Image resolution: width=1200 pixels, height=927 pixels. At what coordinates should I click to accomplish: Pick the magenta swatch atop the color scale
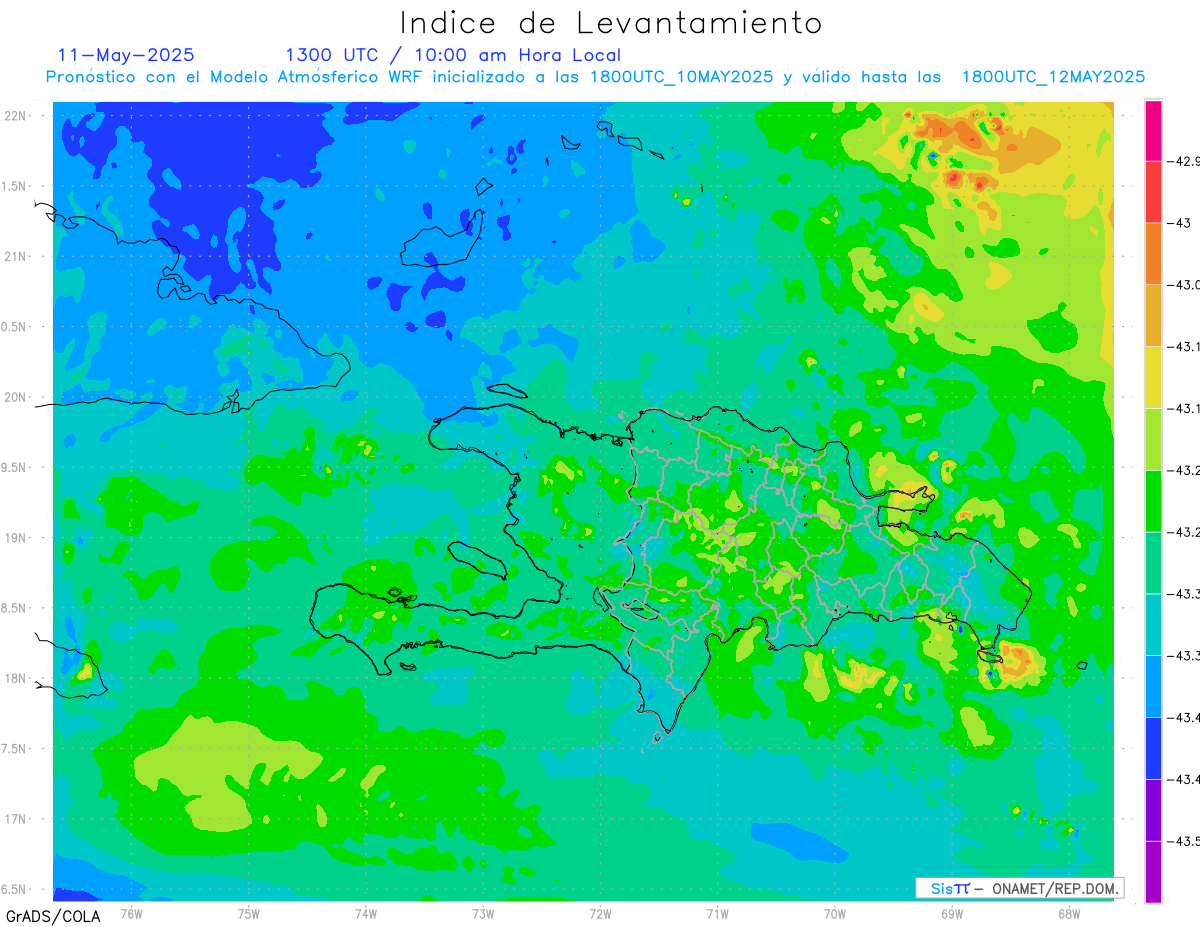point(1153,131)
